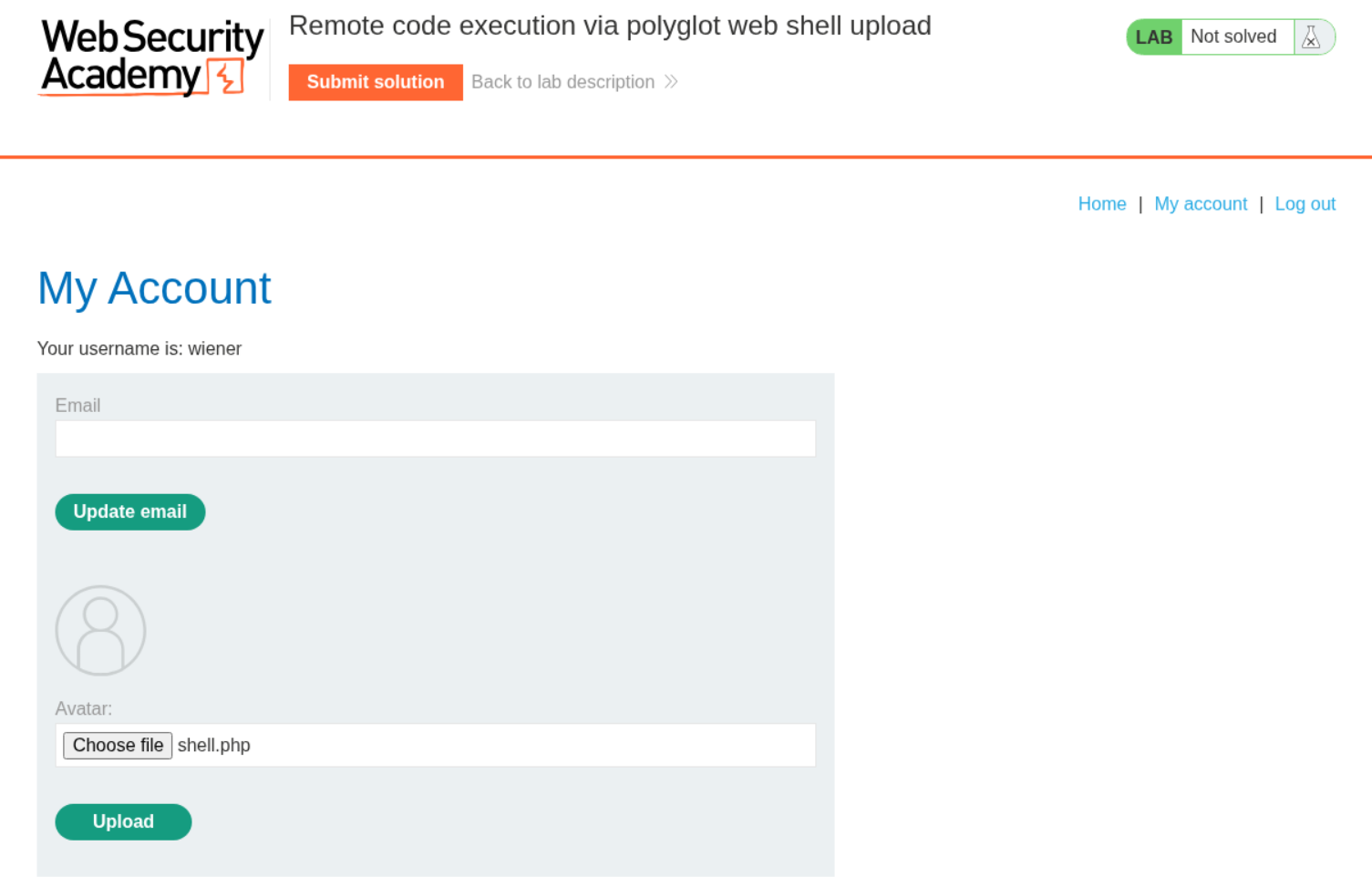Screen dimensions: 1372x877
Task: Focus the Email input field
Action: [x=435, y=438]
